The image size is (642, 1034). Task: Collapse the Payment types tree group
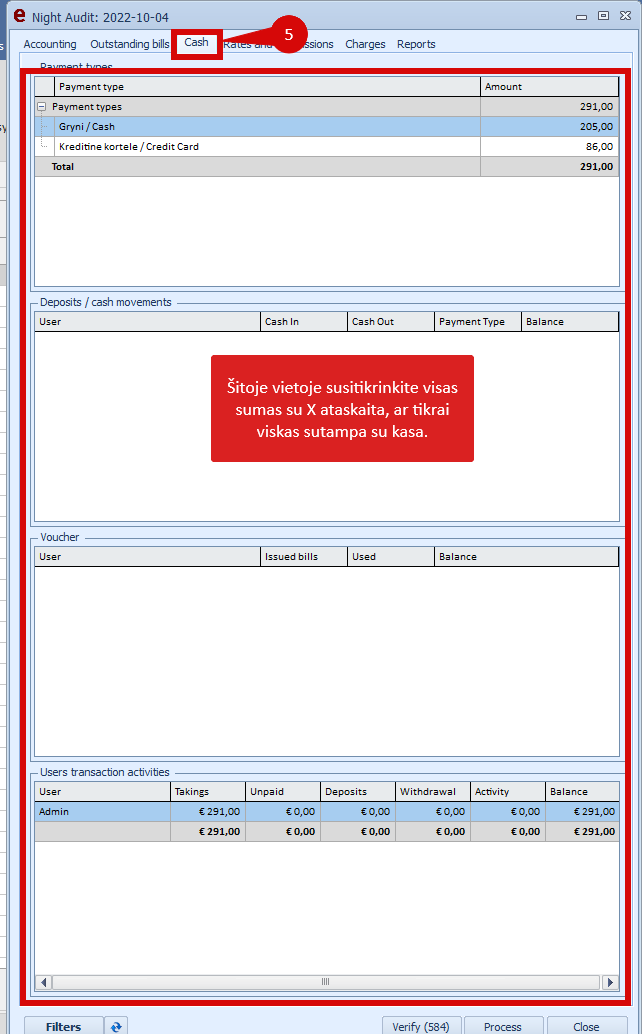(41, 106)
